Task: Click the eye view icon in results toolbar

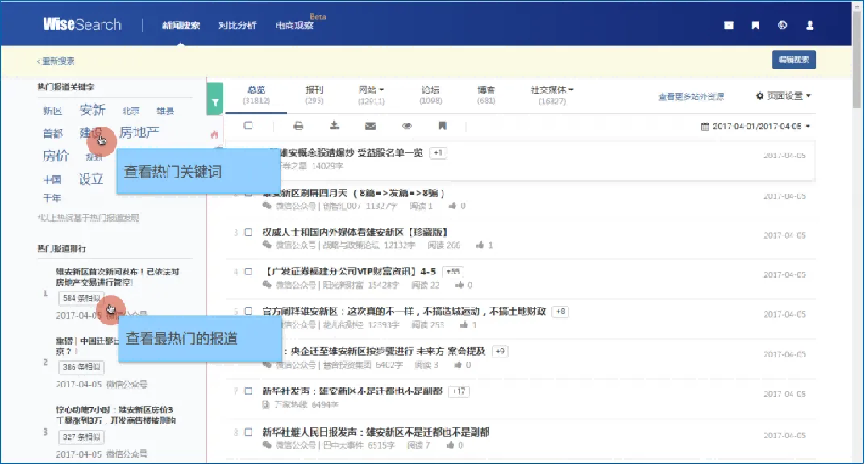Action: pos(407,126)
